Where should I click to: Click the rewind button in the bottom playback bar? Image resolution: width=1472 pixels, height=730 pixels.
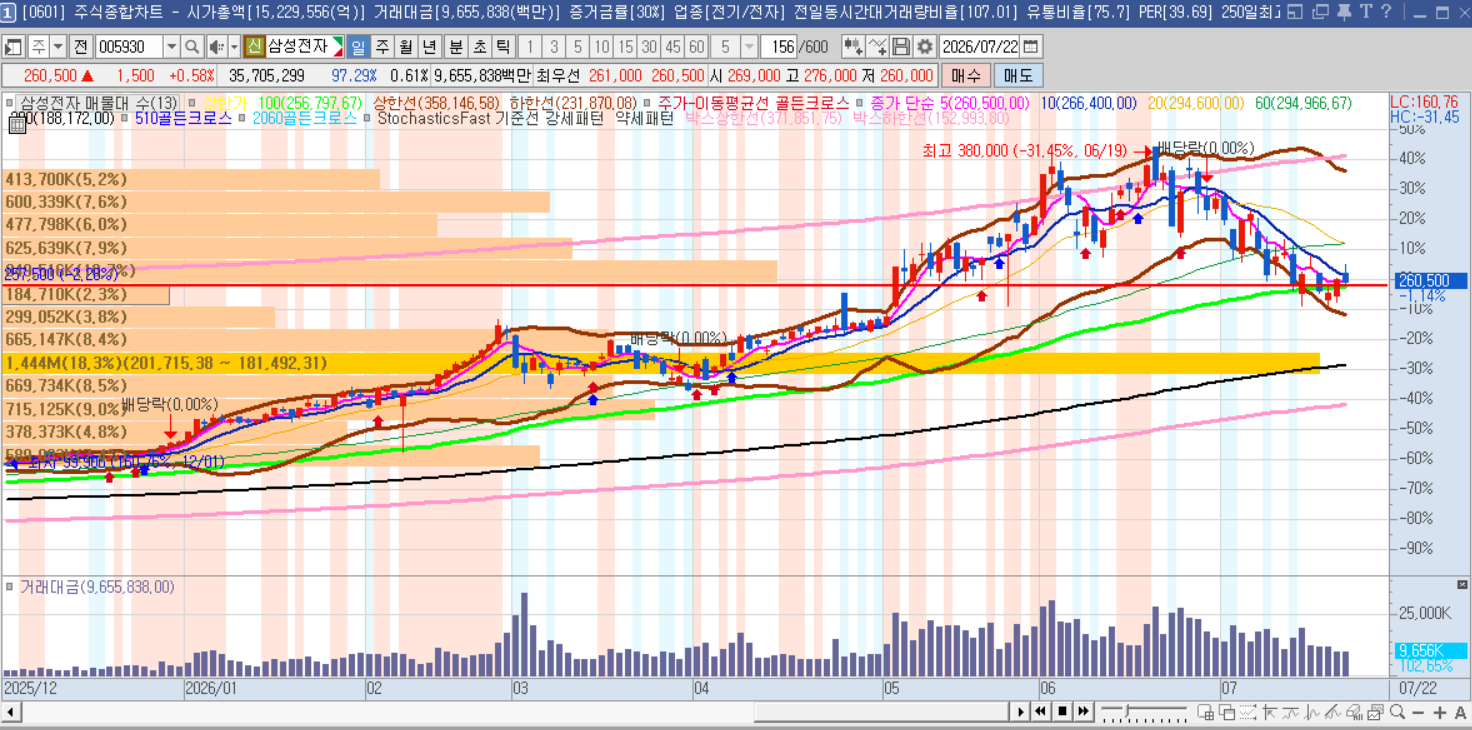(x=1042, y=712)
